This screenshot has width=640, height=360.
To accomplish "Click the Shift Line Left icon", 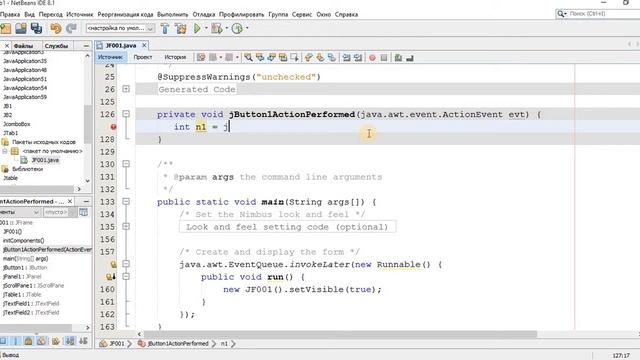I will 346,58.
